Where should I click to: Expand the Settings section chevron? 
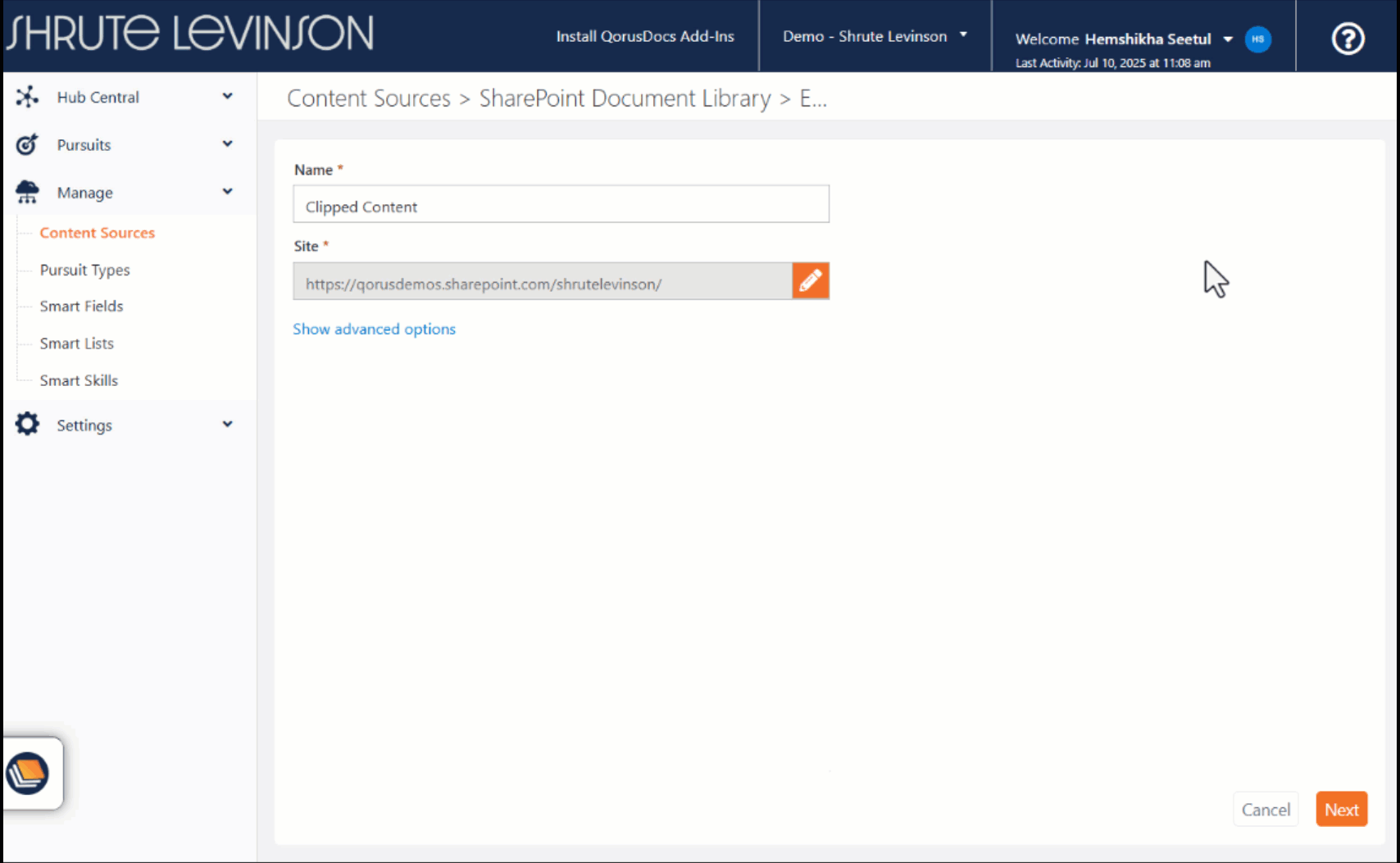click(227, 425)
